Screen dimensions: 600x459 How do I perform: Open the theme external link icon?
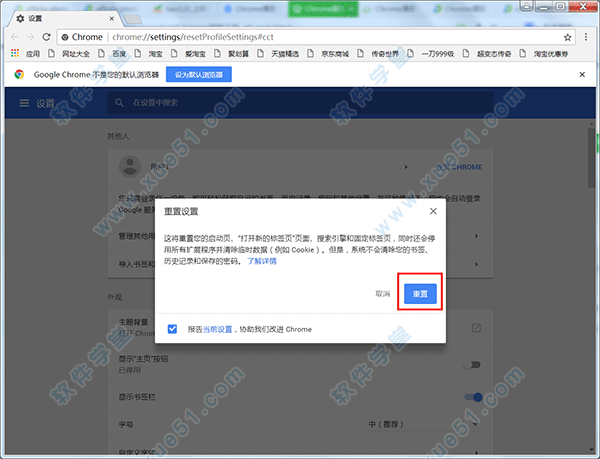coord(476,328)
